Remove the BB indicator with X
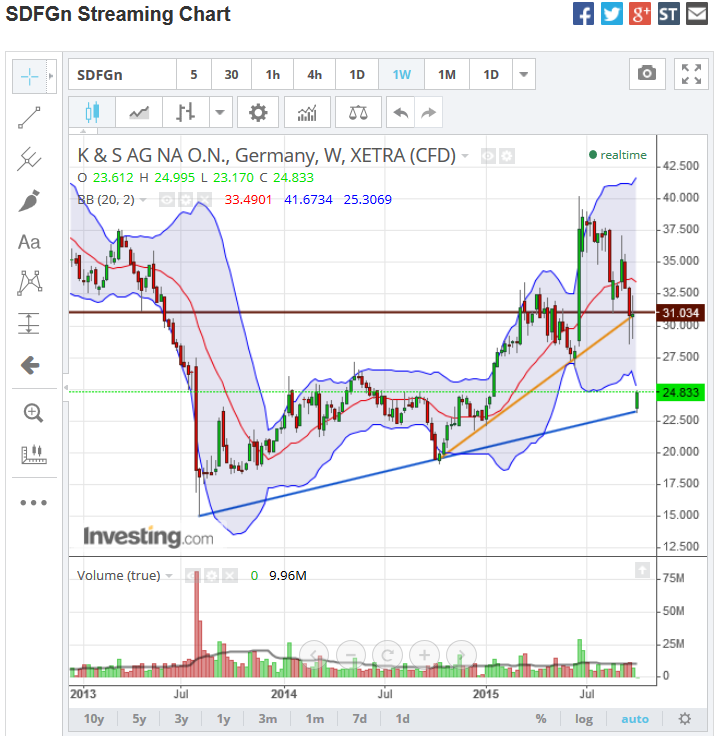715x736 pixels. (204, 200)
